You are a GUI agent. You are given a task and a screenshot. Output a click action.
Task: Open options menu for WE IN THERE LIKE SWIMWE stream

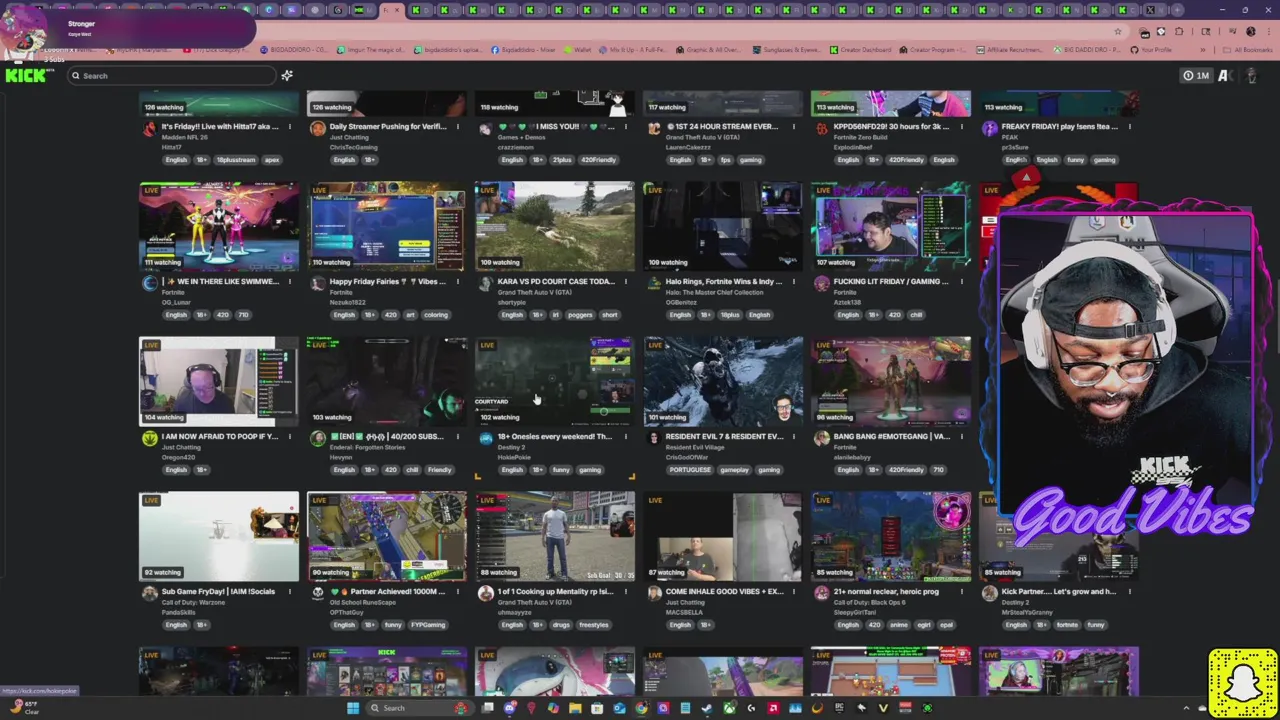(x=290, y=282)
